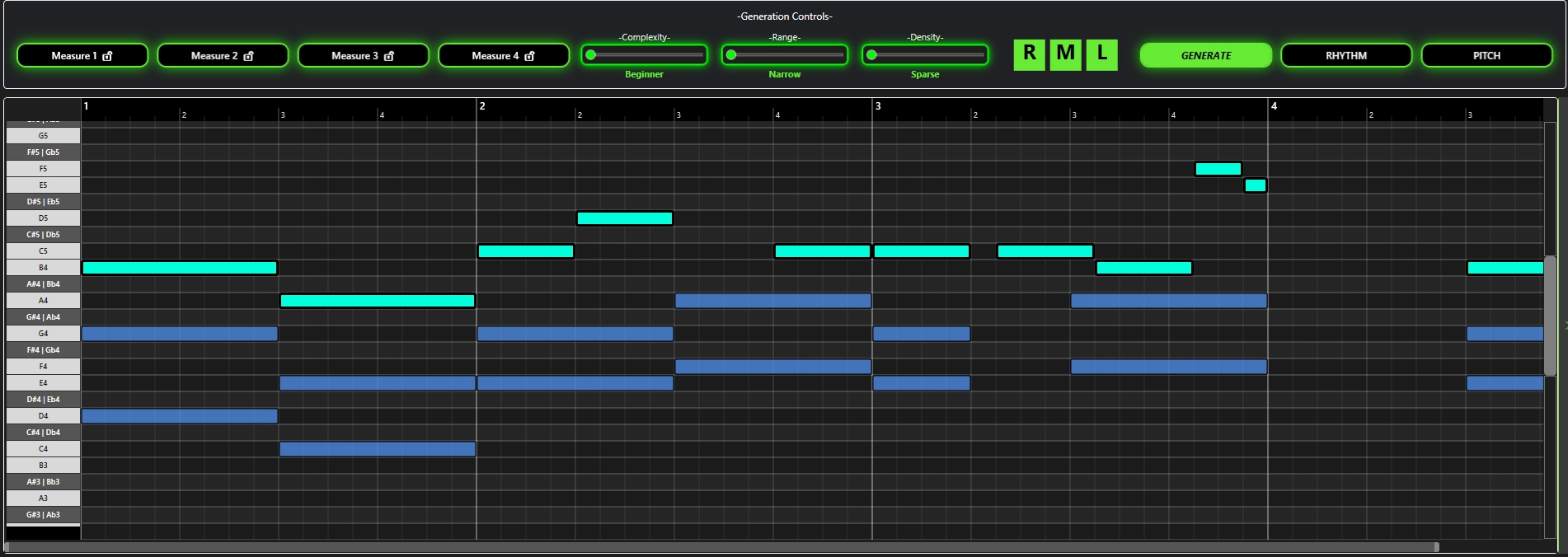The height and width of the screenshot is (557, 1568).
Task: Select the cyan D5 note in measure 2
Action: [x=625, y=218]
